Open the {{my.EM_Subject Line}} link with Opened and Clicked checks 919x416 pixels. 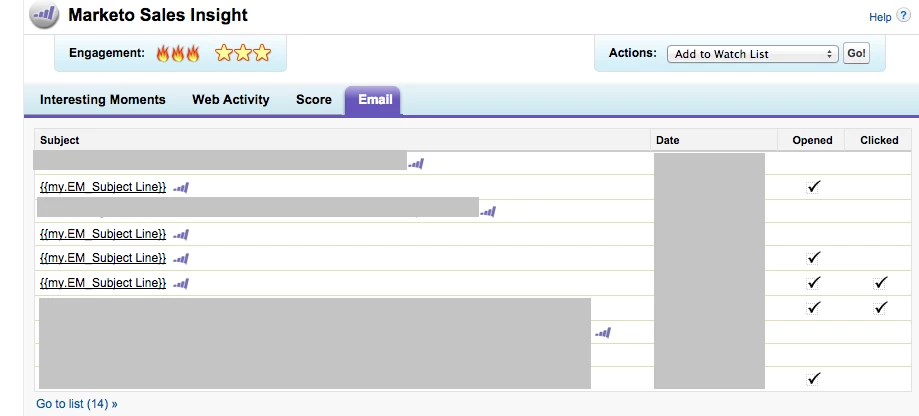point(103,282)
